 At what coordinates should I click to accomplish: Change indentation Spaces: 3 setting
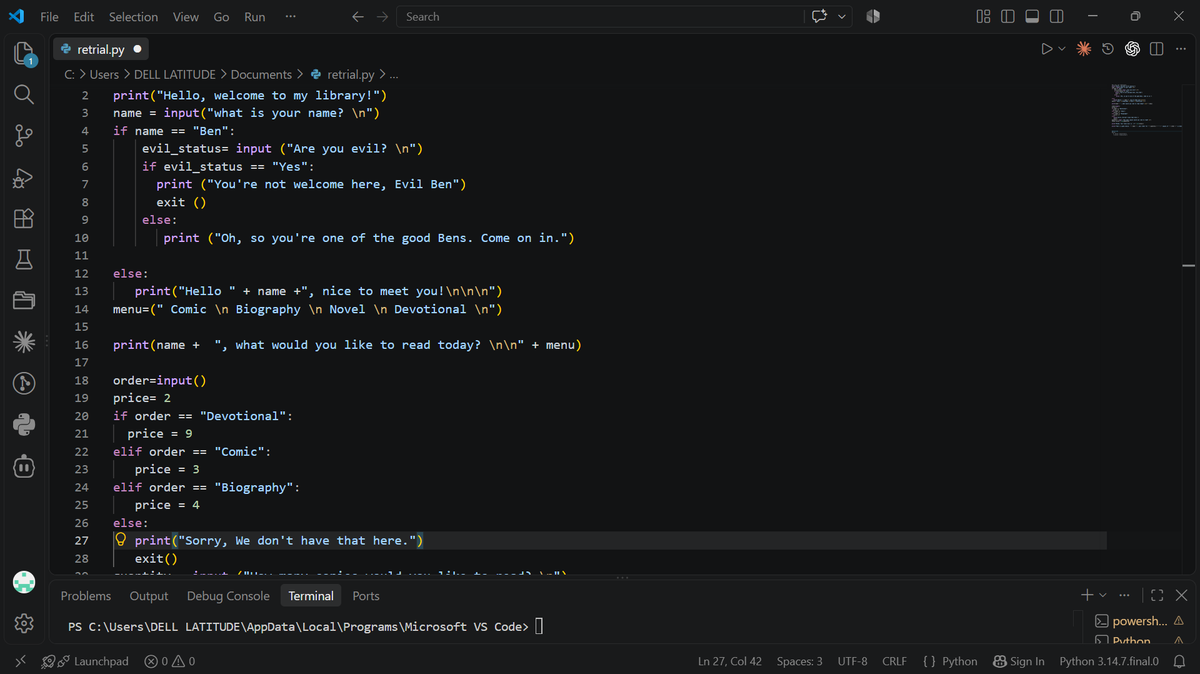tap(800, 661)
